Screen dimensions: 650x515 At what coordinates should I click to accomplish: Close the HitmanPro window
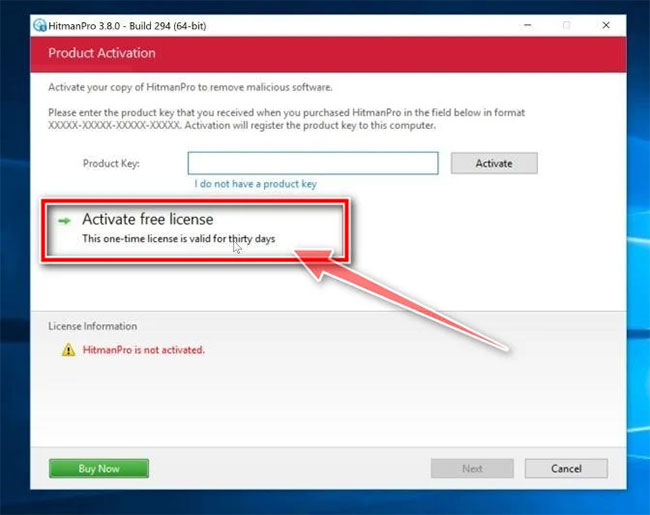pyautogui.click(x=606, y=25)
